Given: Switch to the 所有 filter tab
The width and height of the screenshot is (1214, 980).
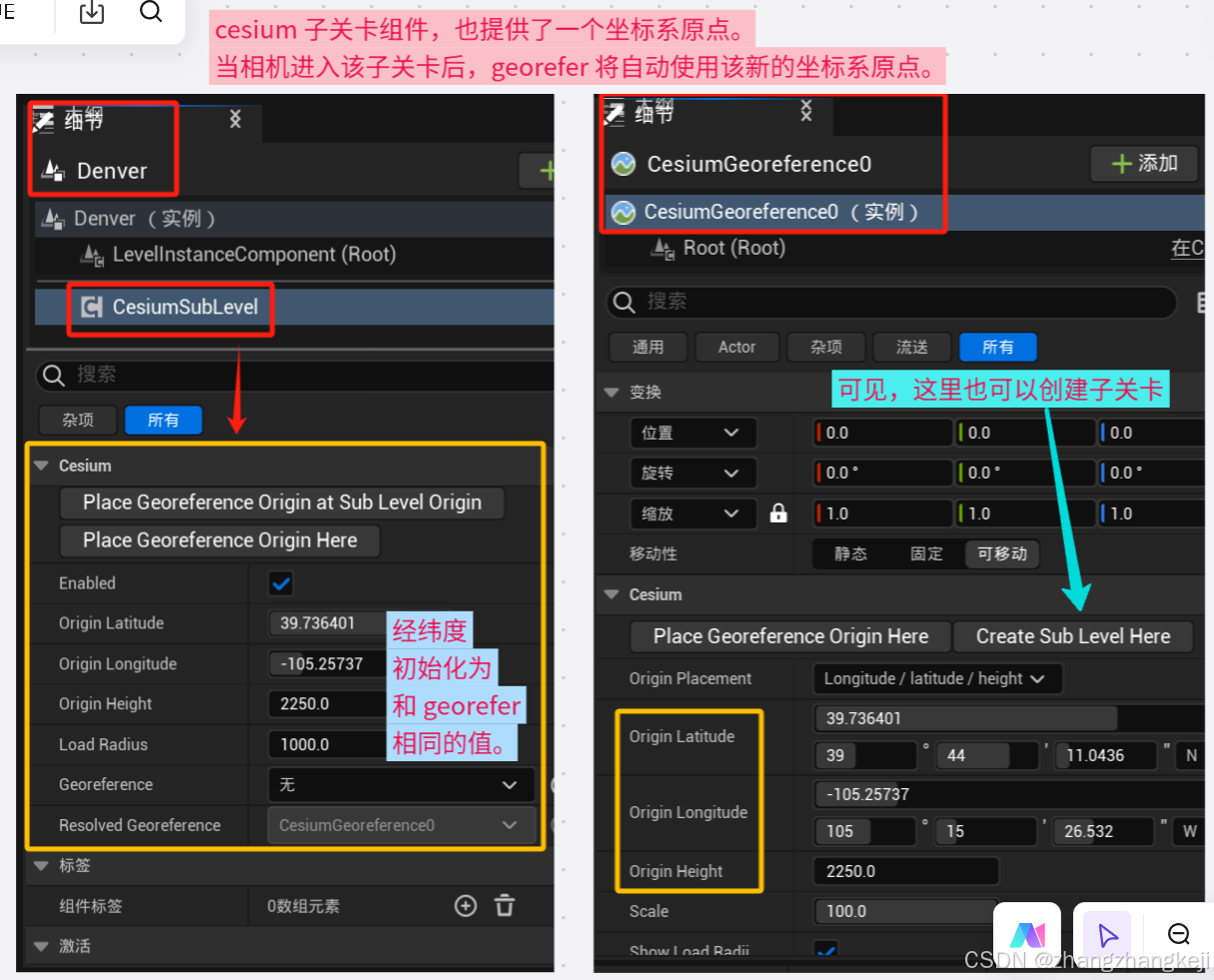Looking at the screenshot, I should 163,420.
